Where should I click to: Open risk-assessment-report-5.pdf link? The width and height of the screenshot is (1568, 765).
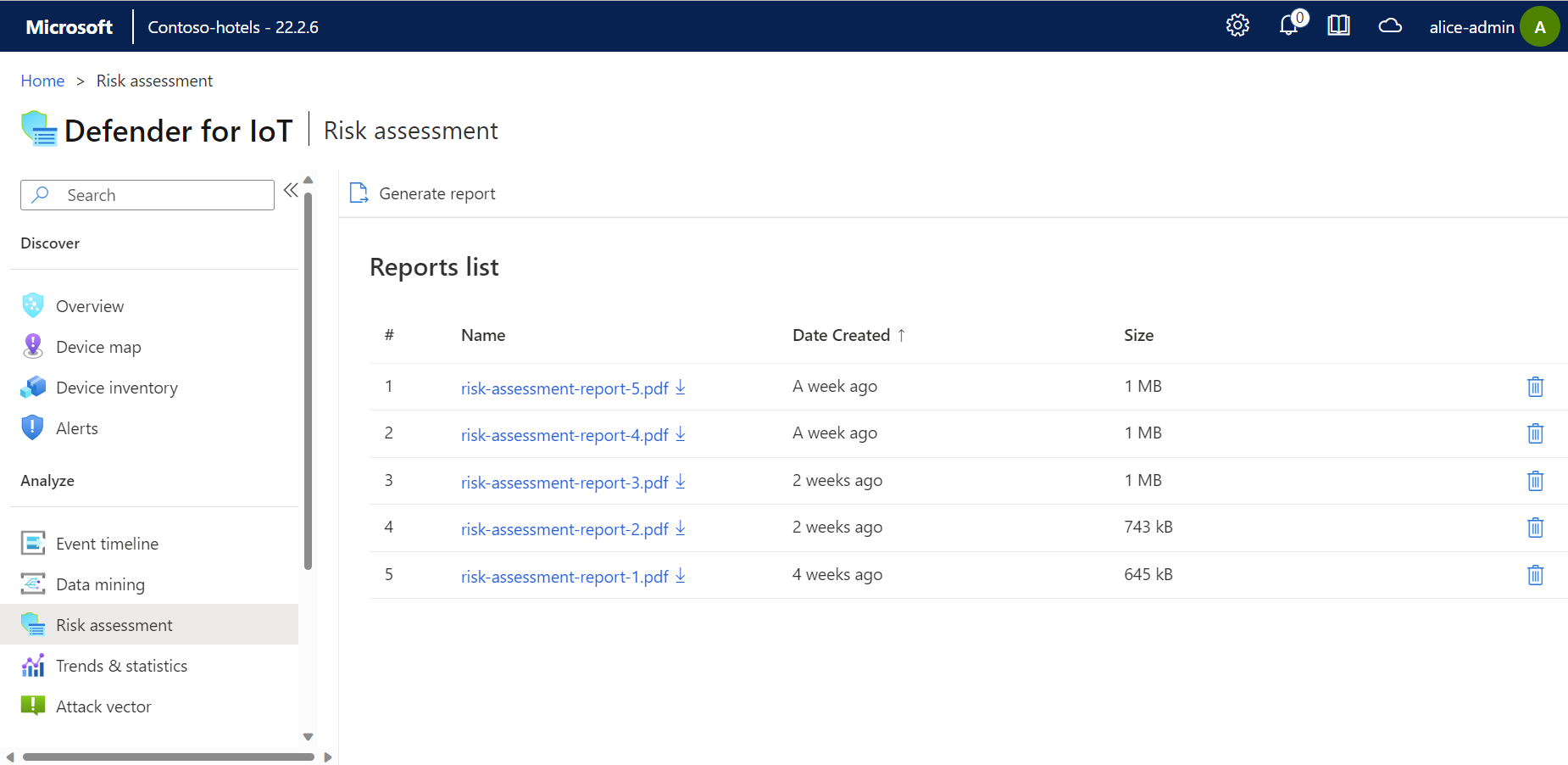564,388
